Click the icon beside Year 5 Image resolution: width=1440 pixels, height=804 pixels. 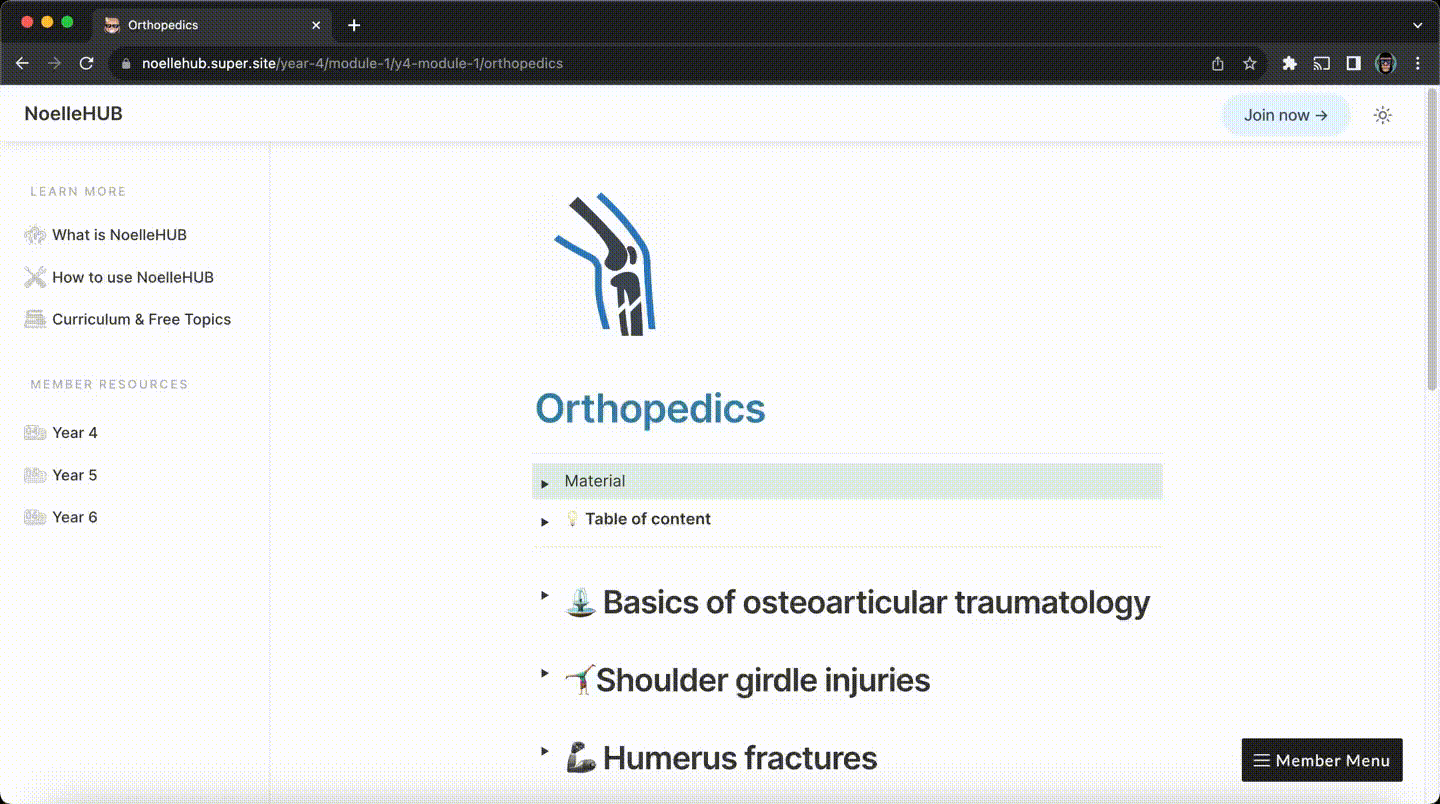(x=35, y=475)
